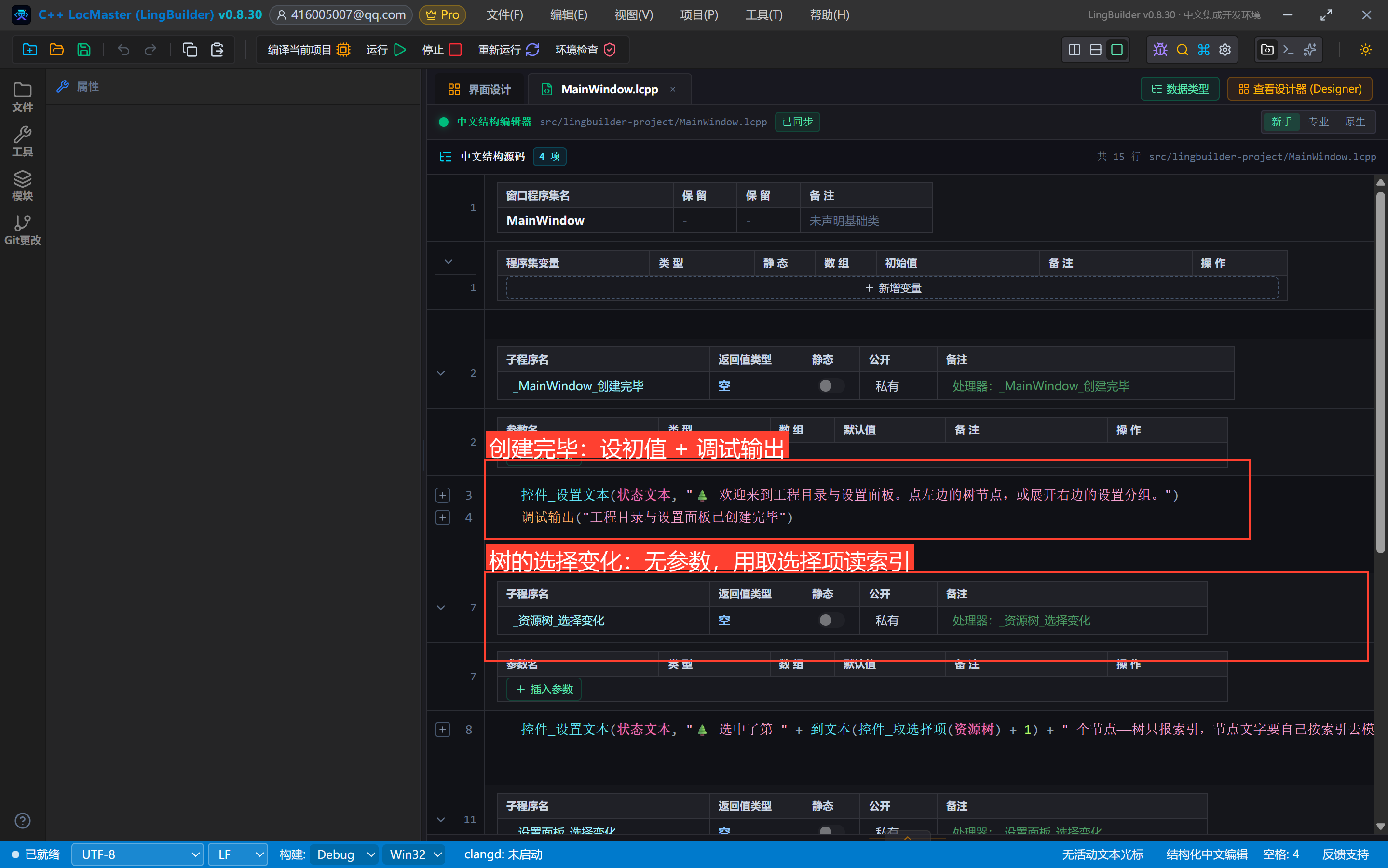The height and width of the screenshot is (868, 1388).
Task: Switch to horizontal split layout icon
Action: 1095,50
